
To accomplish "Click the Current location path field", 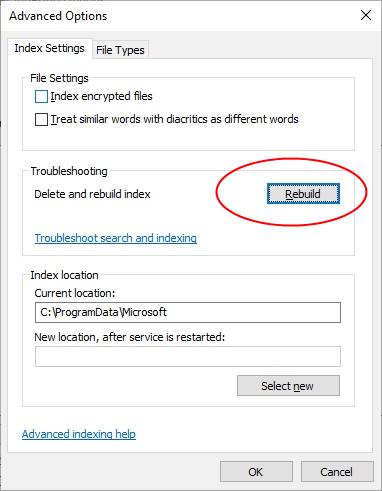I will (188, 312).
